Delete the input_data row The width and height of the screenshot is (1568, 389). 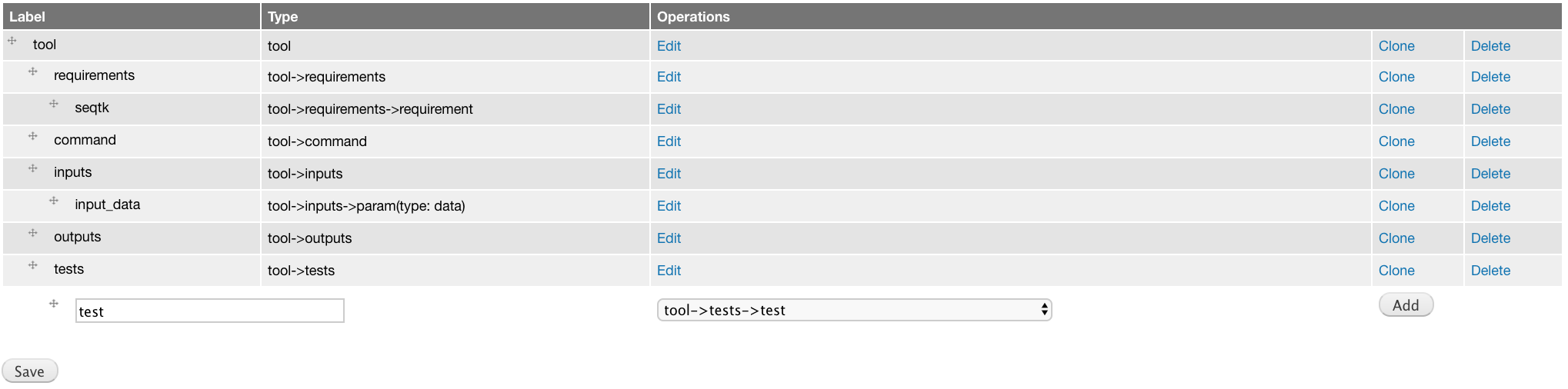[1490, 206]
